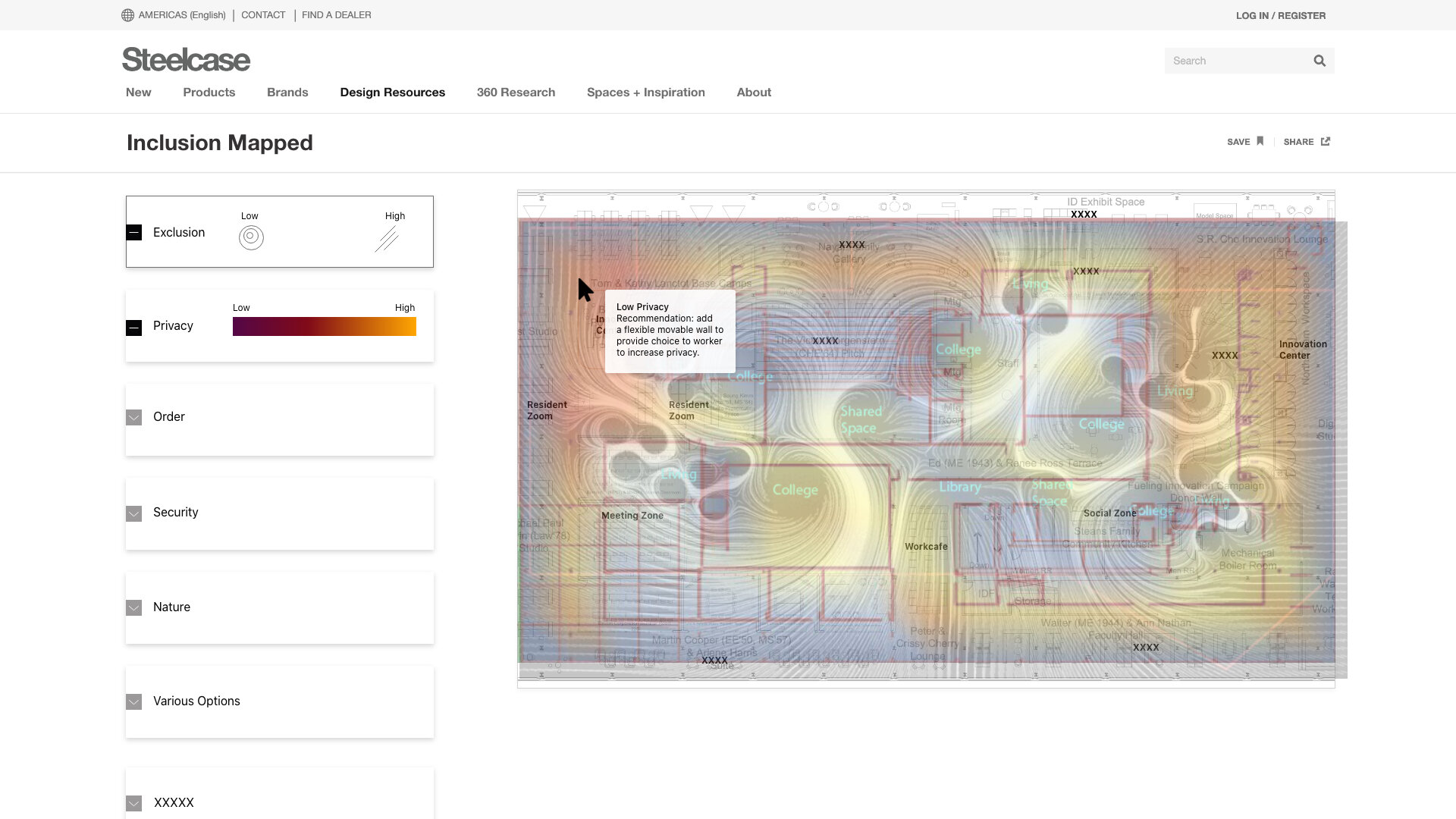The image size is (1456, 819).
Task: Open the Find a Dealer link
Action: (336, 15)
